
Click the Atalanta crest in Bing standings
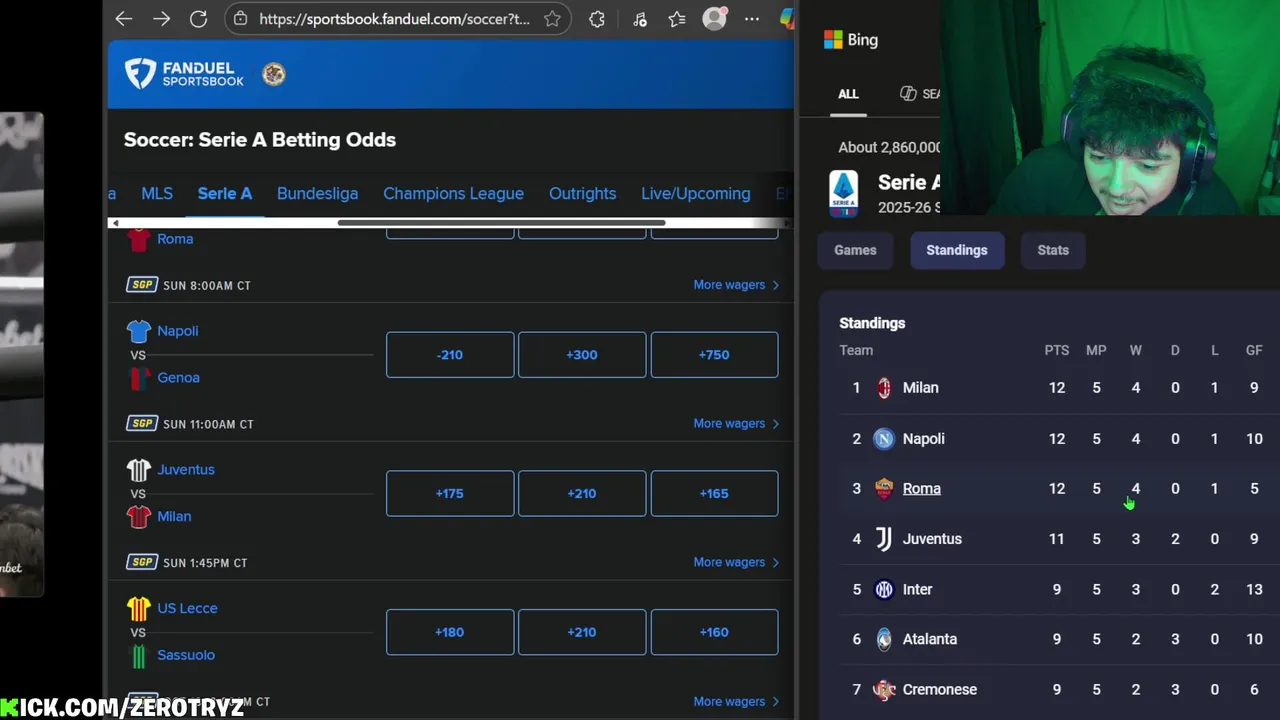[884, 639]
